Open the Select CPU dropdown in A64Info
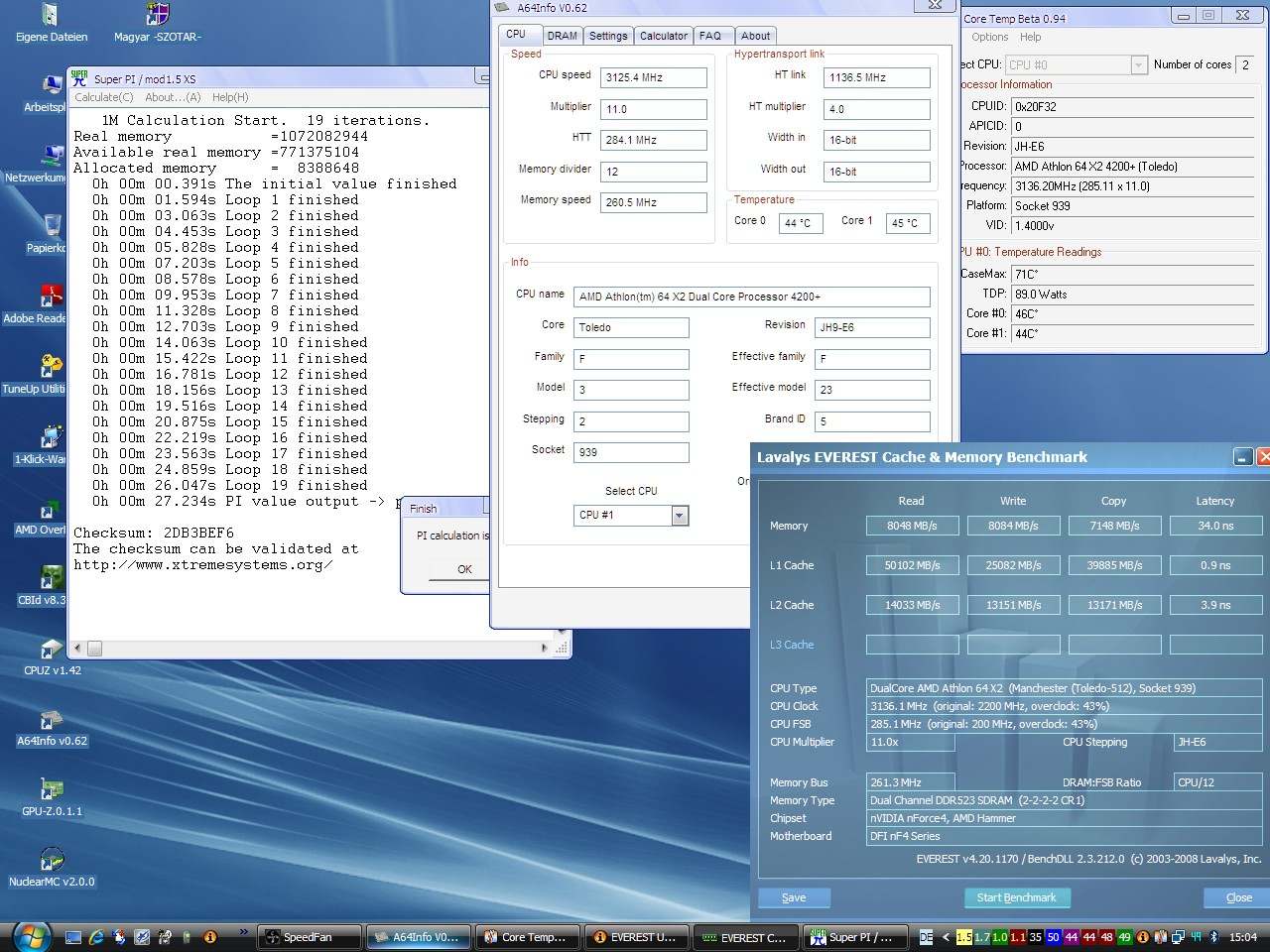 coord(680,516)
